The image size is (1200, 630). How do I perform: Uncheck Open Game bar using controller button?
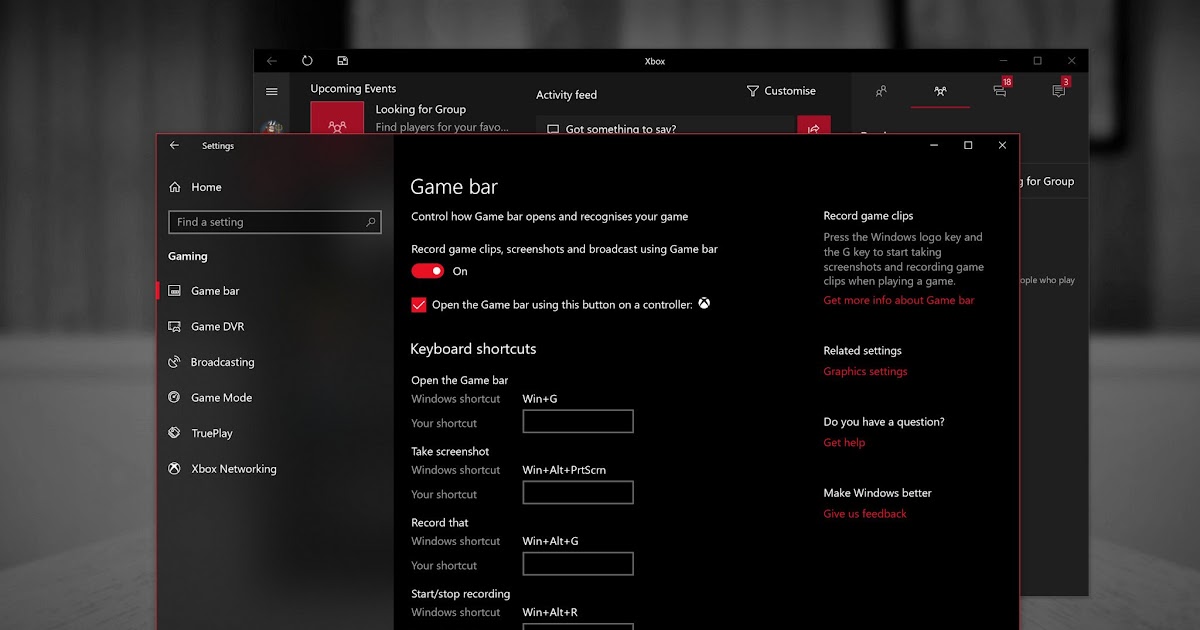[419, 305]
